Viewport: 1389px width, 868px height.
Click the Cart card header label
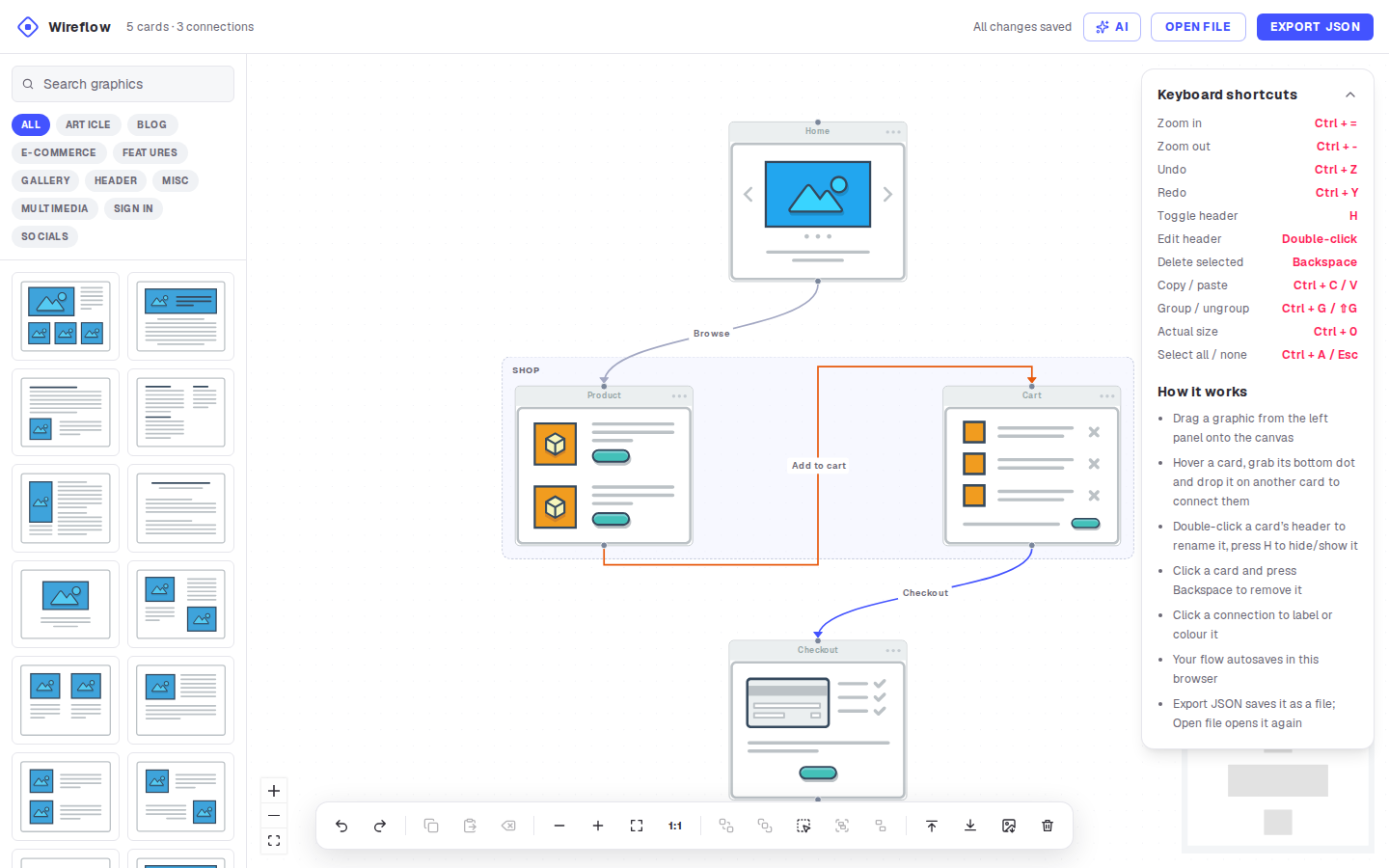coord(1032,395)
